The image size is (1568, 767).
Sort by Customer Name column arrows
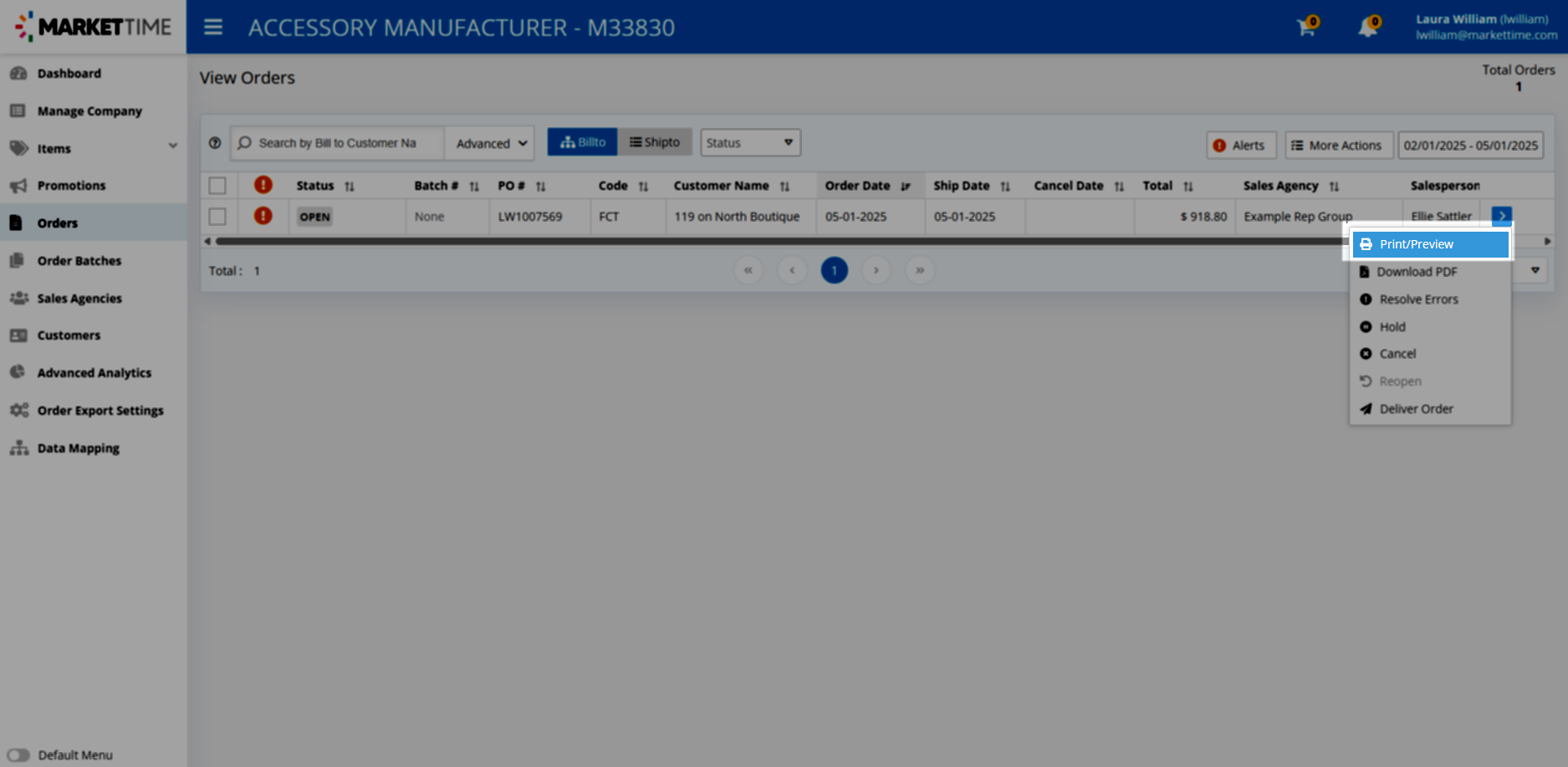784,187
